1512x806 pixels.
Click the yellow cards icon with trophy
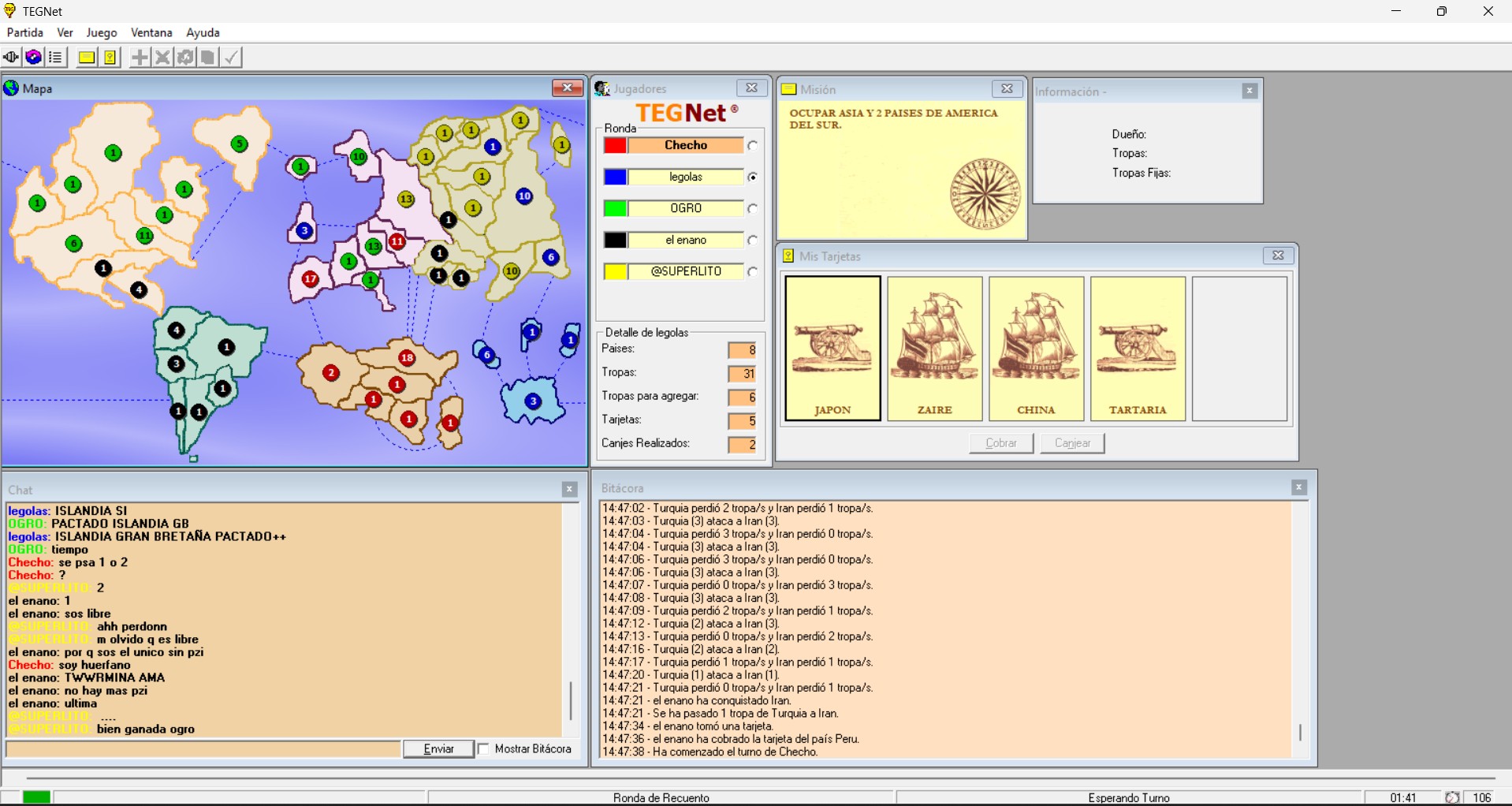pos(110,58)
